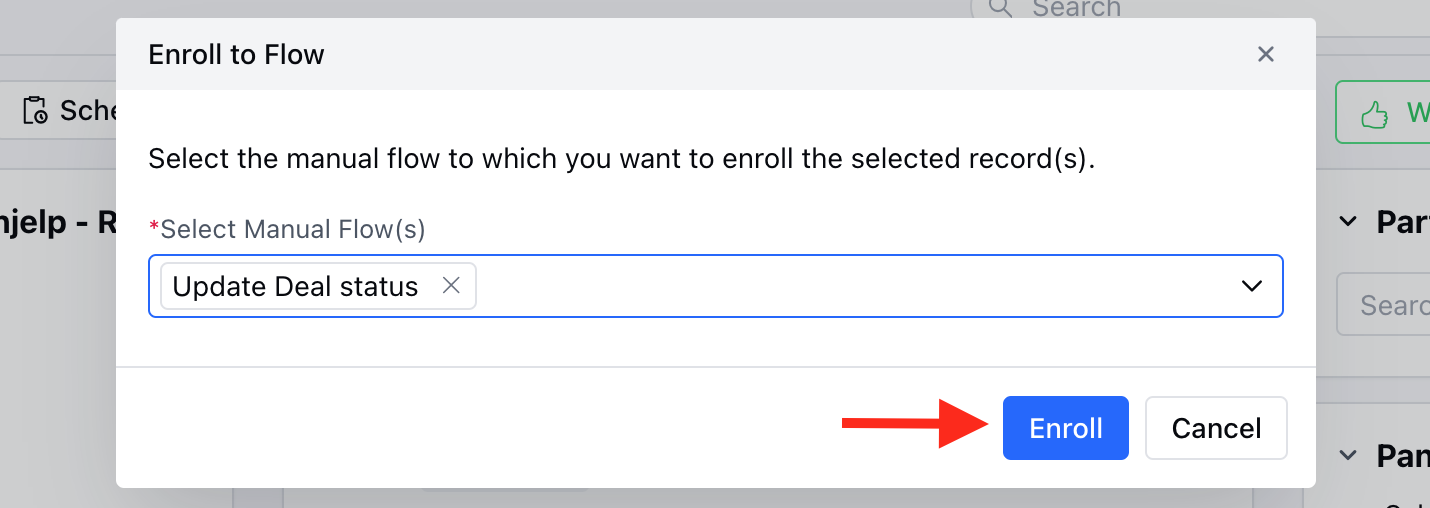This screenshot has width=1430, height=508.
Task: Focus the side panel search field
Action: 1384,304
